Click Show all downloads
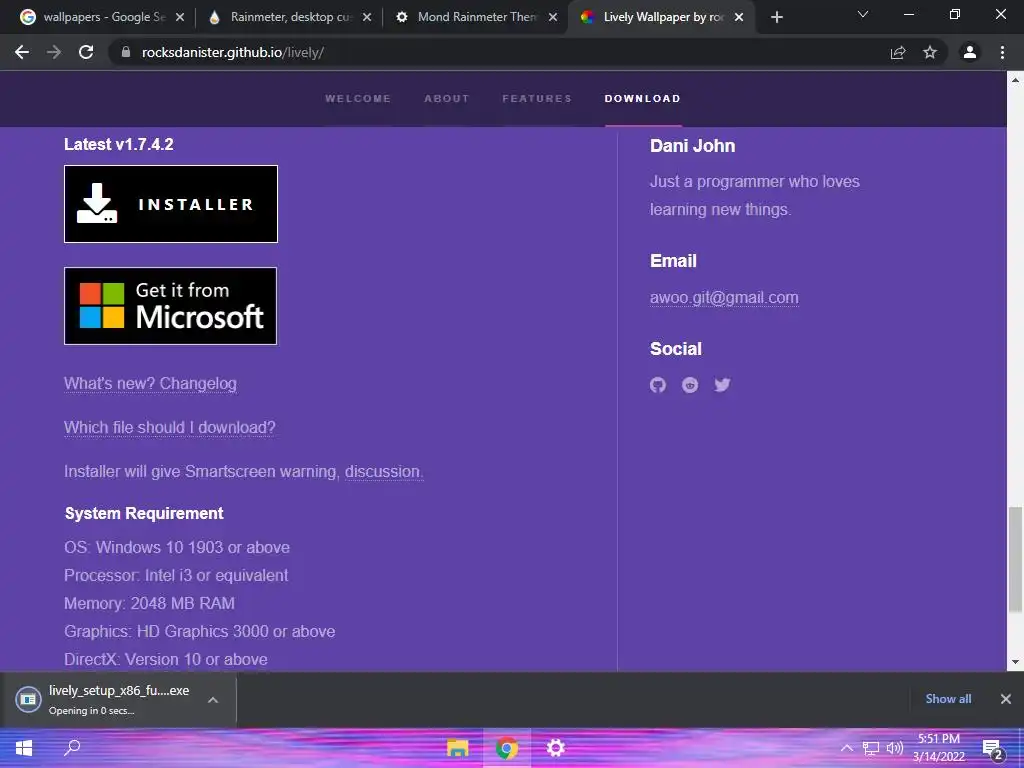Viewport: 1024px width, 768px height. pyautogui.click(x=948, y=699)
